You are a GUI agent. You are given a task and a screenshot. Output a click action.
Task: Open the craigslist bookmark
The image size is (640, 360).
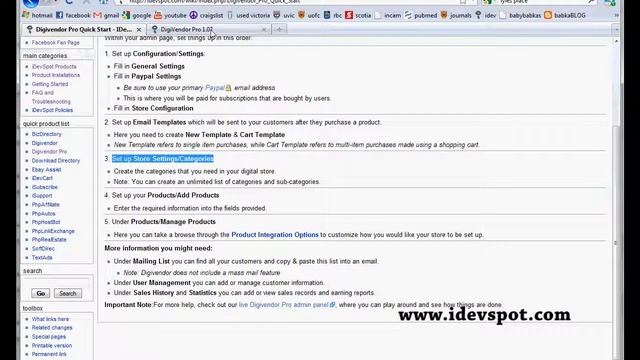[206, 16]
